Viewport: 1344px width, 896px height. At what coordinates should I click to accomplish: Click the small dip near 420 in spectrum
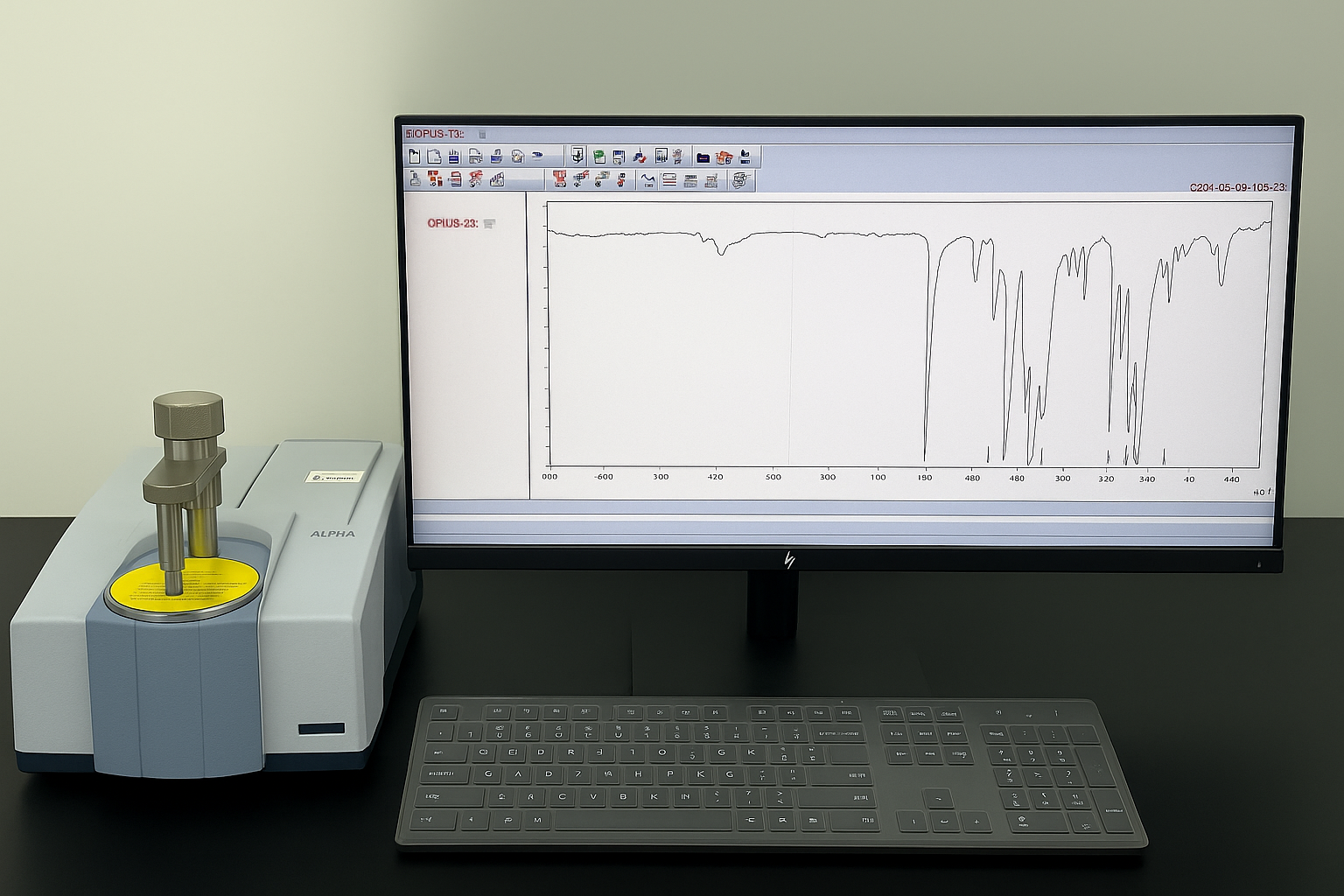point(721,251)
